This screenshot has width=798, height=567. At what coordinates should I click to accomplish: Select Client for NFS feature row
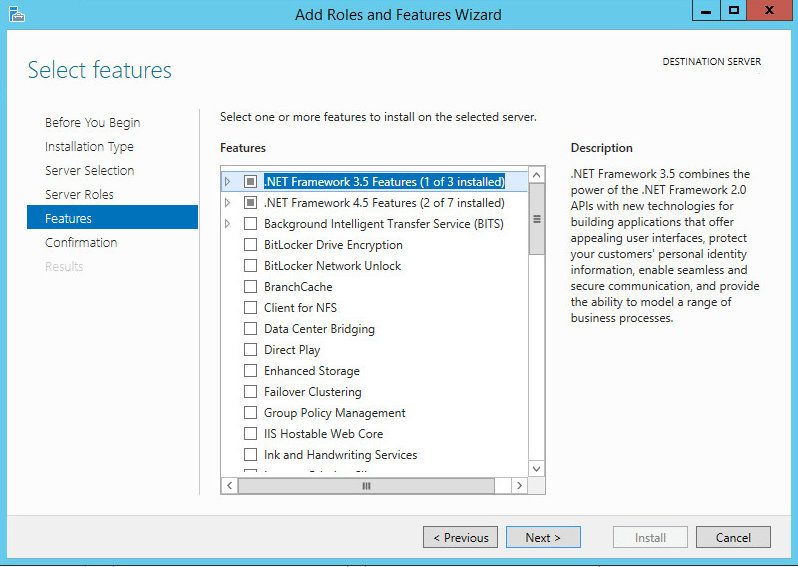point(300,308)
